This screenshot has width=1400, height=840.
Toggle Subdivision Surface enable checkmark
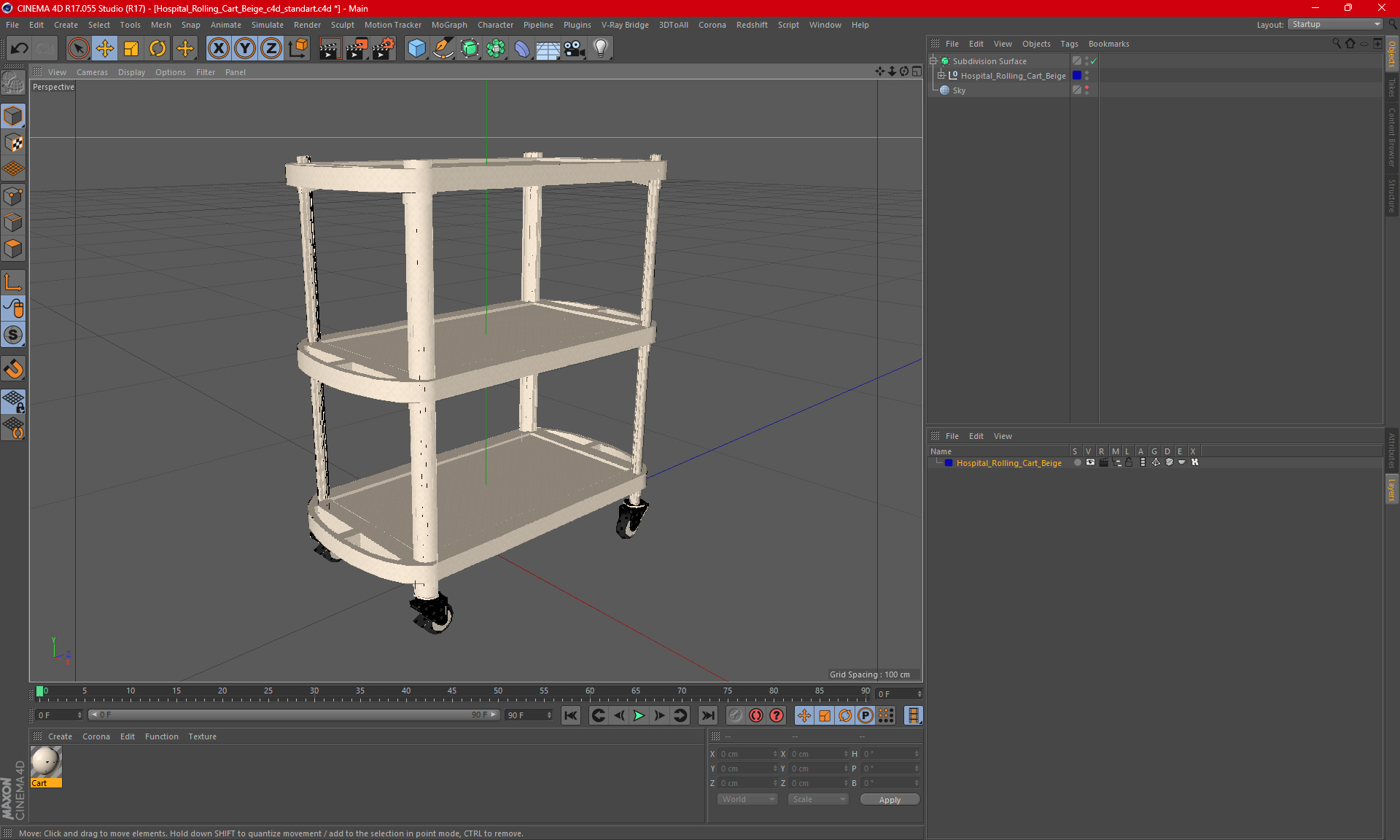[x=1093, y=61]
